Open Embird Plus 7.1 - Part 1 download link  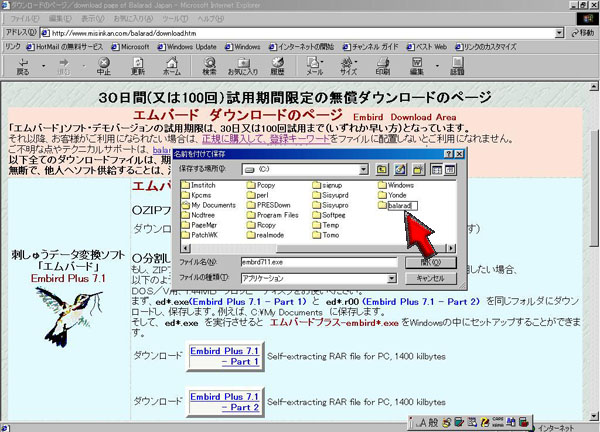coord(225,356)
